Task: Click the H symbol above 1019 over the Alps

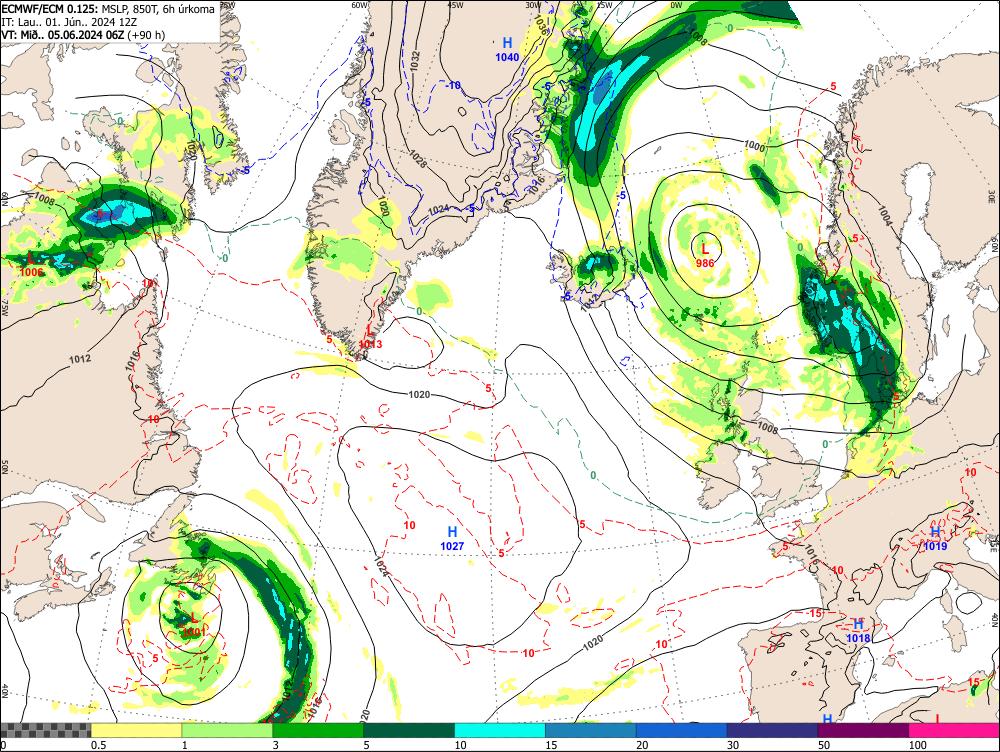Action: [935, 532]
